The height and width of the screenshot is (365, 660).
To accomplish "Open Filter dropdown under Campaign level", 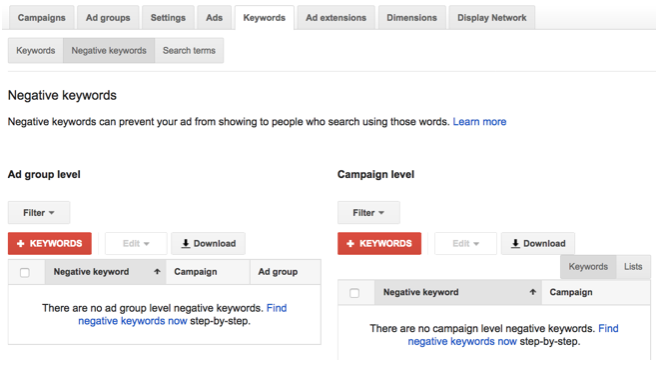I will coord(368,213).
